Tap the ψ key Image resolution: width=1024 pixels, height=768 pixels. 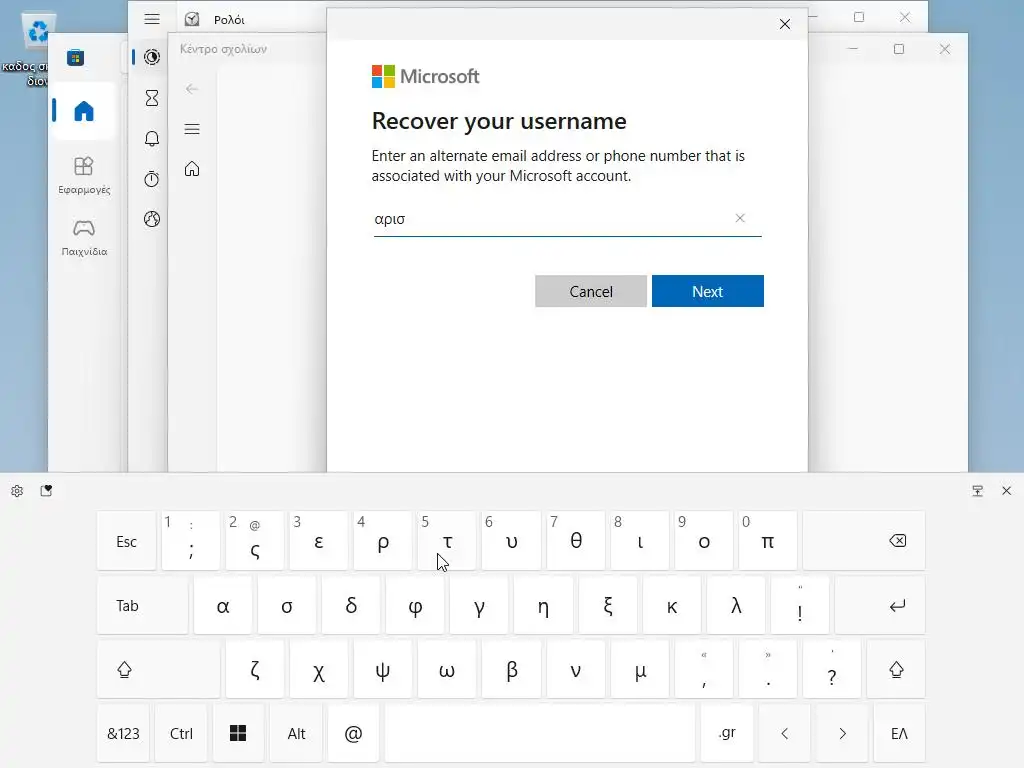pos(383,669)
